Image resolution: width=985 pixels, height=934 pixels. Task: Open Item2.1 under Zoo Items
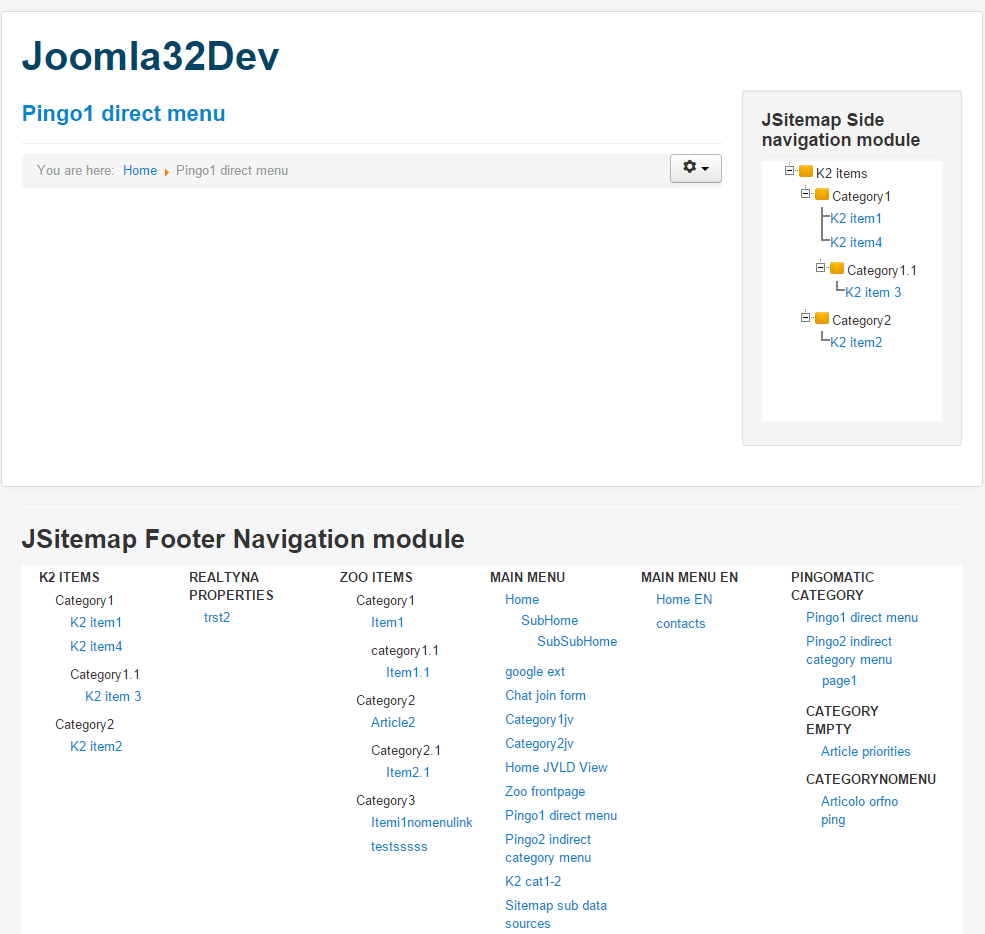tap(408, 773)
